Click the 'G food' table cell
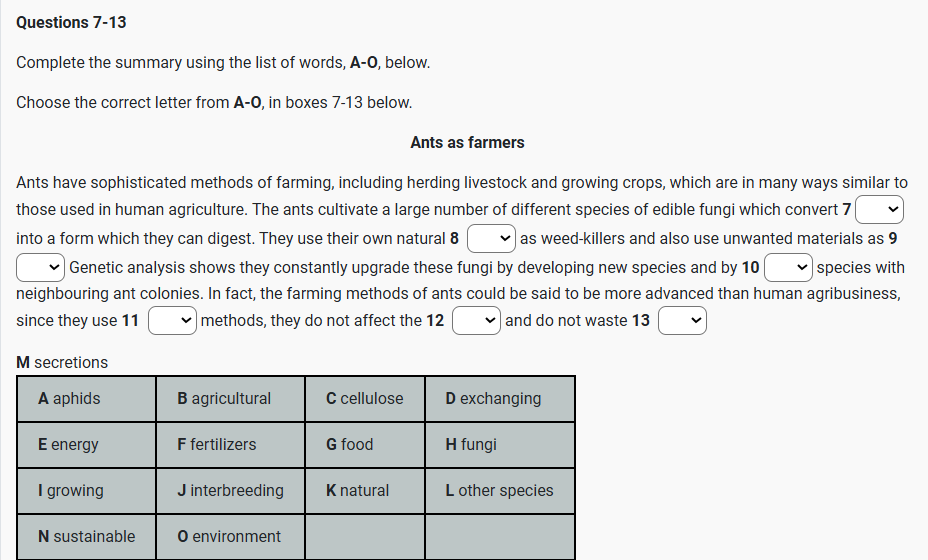928x560 pixels. click(x=365, y=445)
